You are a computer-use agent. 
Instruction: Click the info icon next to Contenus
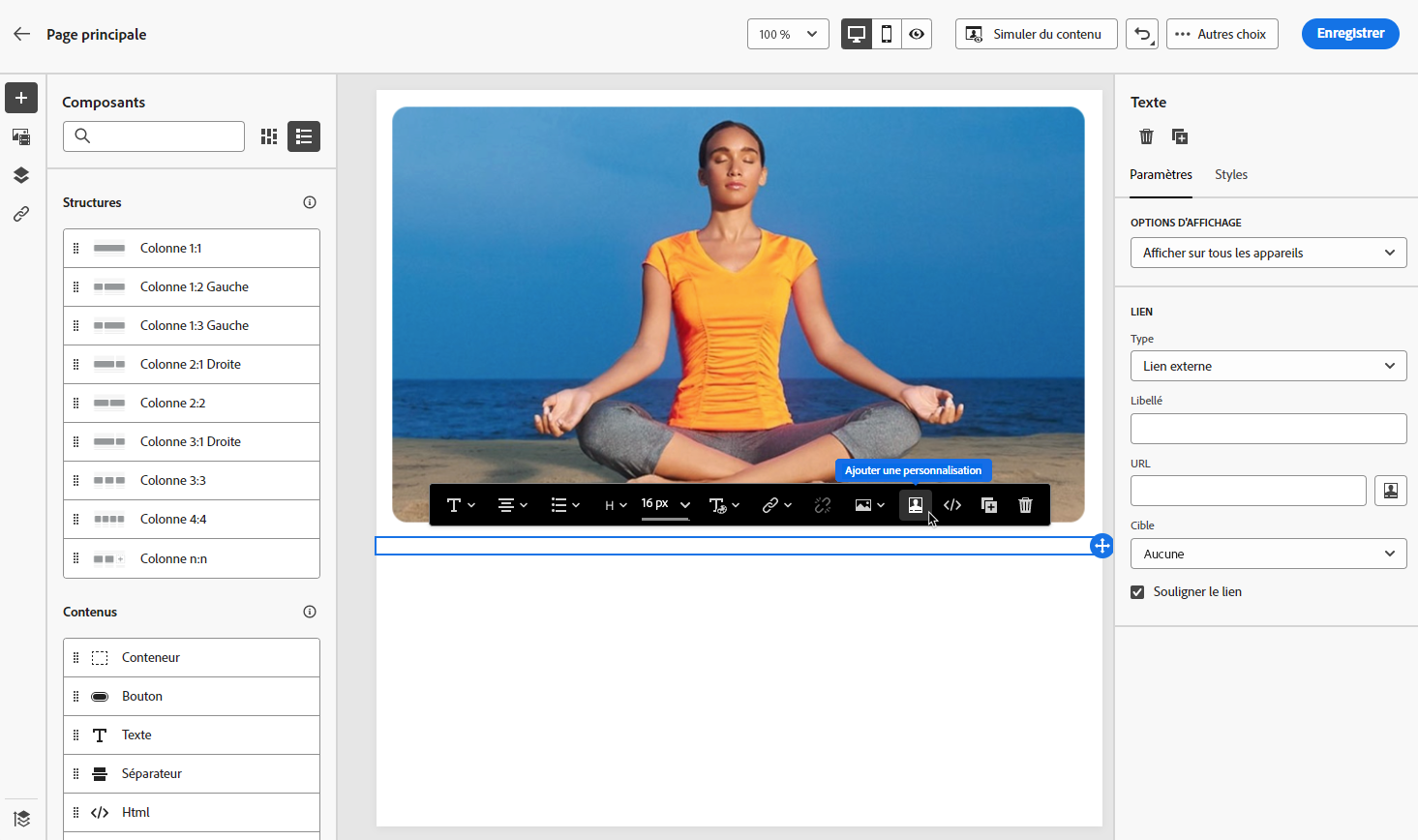click(x=310, y=612)
